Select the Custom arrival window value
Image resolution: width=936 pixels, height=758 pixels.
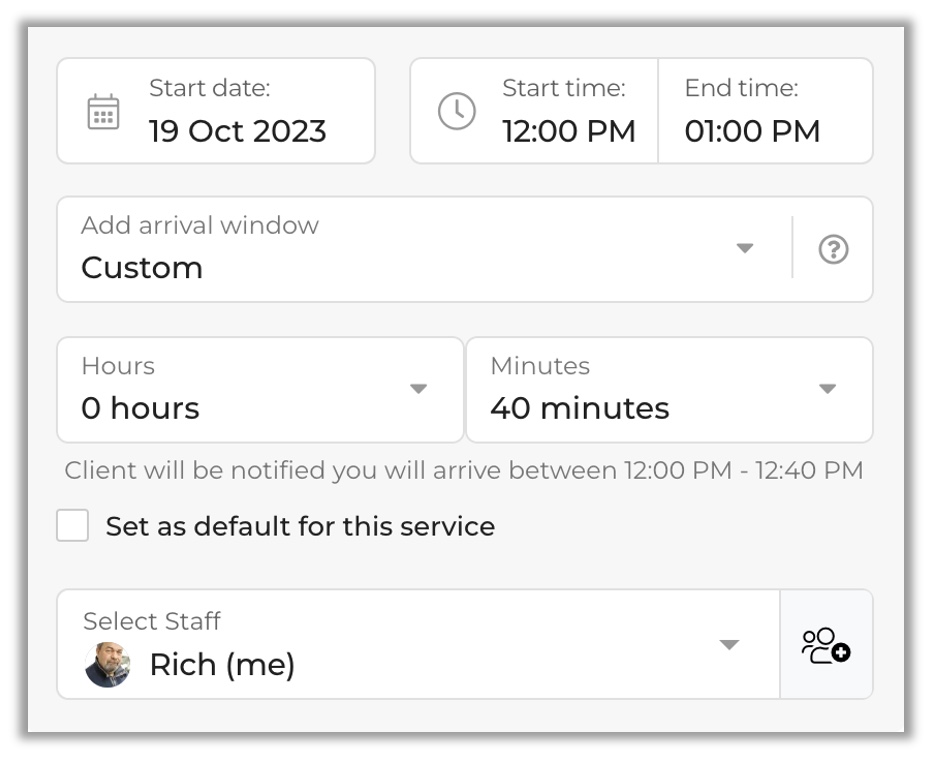pos(142,268)
